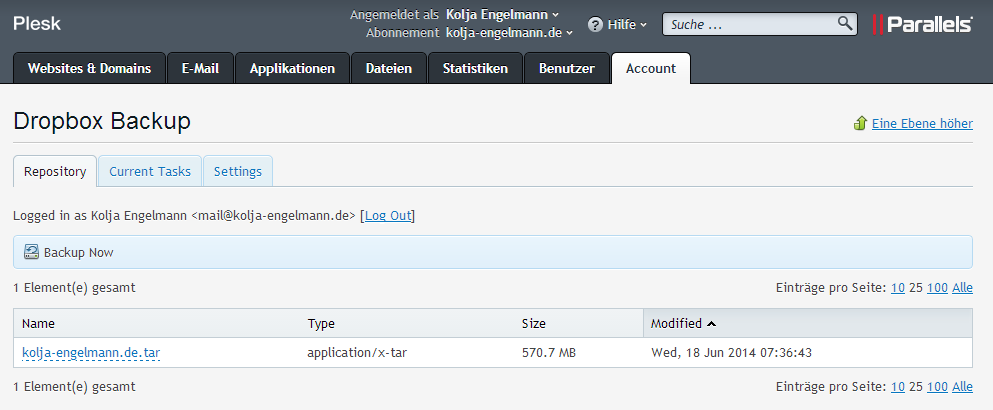Expand the Hilfe help menu

627,25
